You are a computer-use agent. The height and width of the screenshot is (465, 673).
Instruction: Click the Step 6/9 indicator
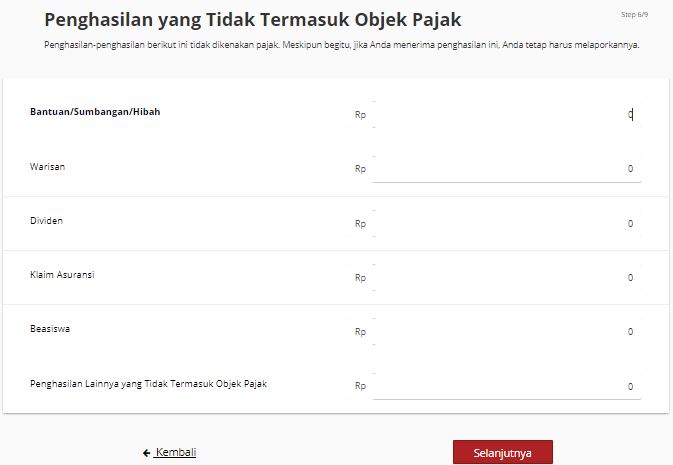(x=634, y=15)
